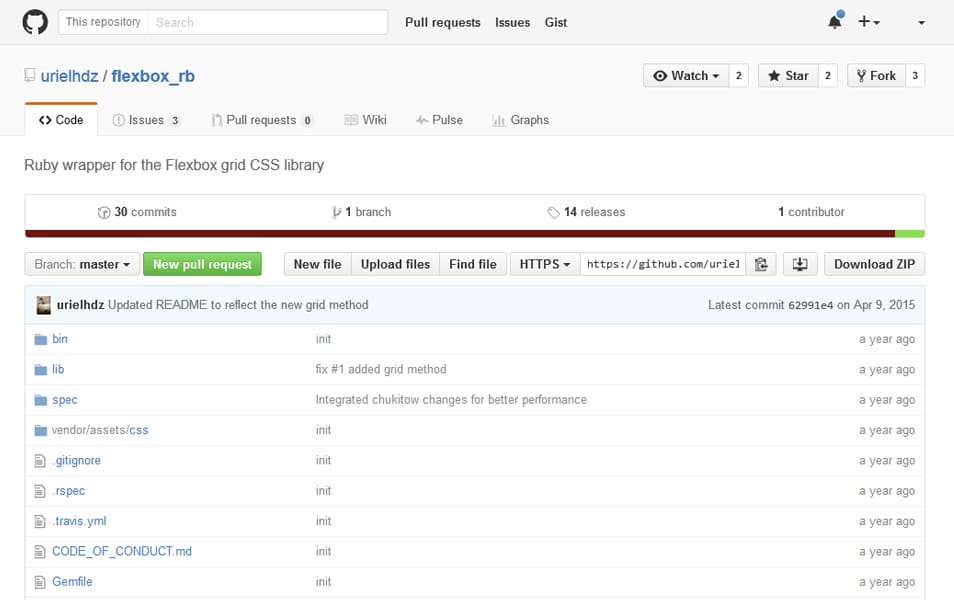The image size is (954, 600).
Task: Open the urielhdz owner profile link
Action: pos(69,76)
